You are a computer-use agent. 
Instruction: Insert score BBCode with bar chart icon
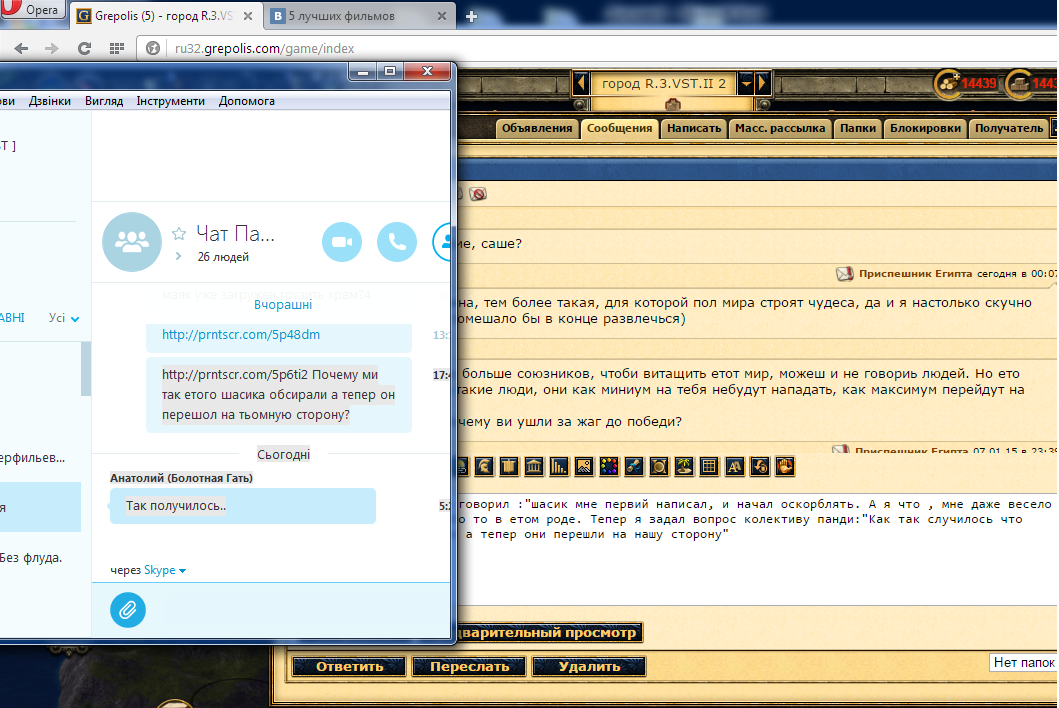(x=559, y=467)
